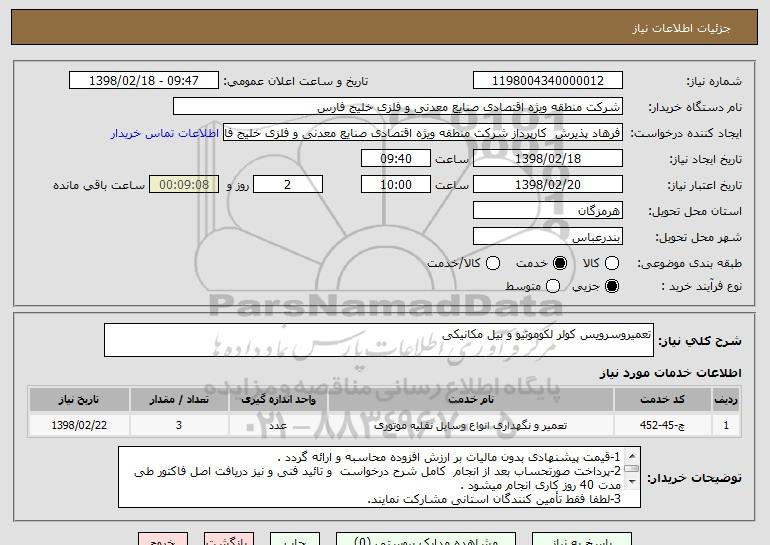The width and height of the screenshot is (770, 545).
Task: Click the validity date field 1398/02/20
Action: point(548,185)
